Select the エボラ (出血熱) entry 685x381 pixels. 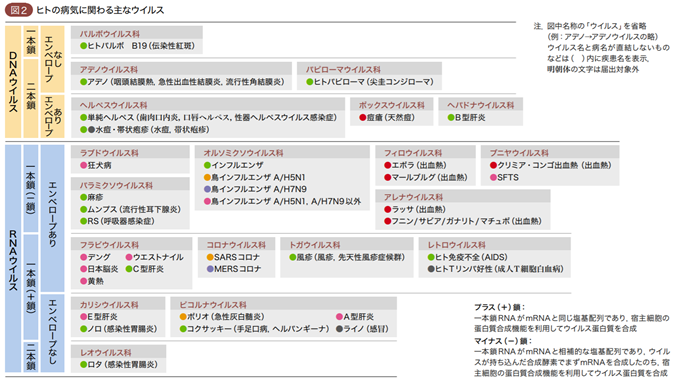point(415,165)
